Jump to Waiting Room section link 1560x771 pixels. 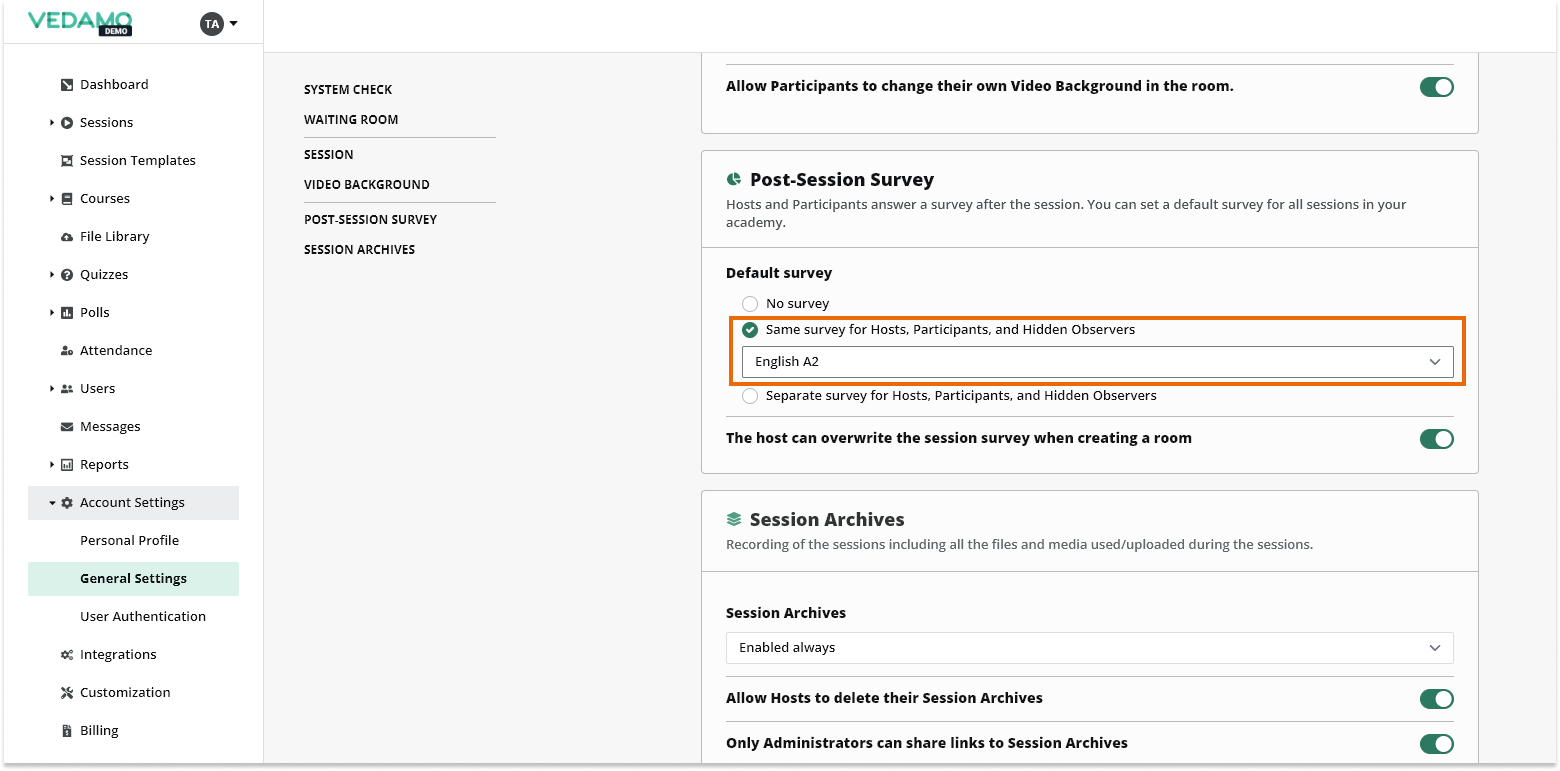pos(351,120)
